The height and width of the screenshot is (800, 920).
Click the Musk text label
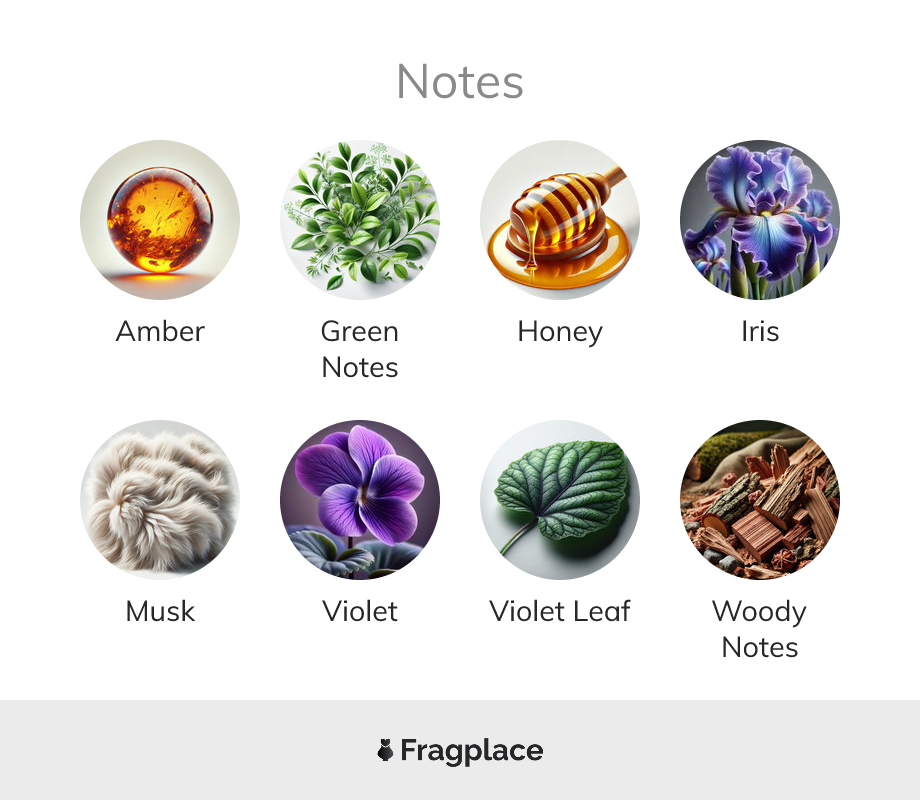point(160,611)
